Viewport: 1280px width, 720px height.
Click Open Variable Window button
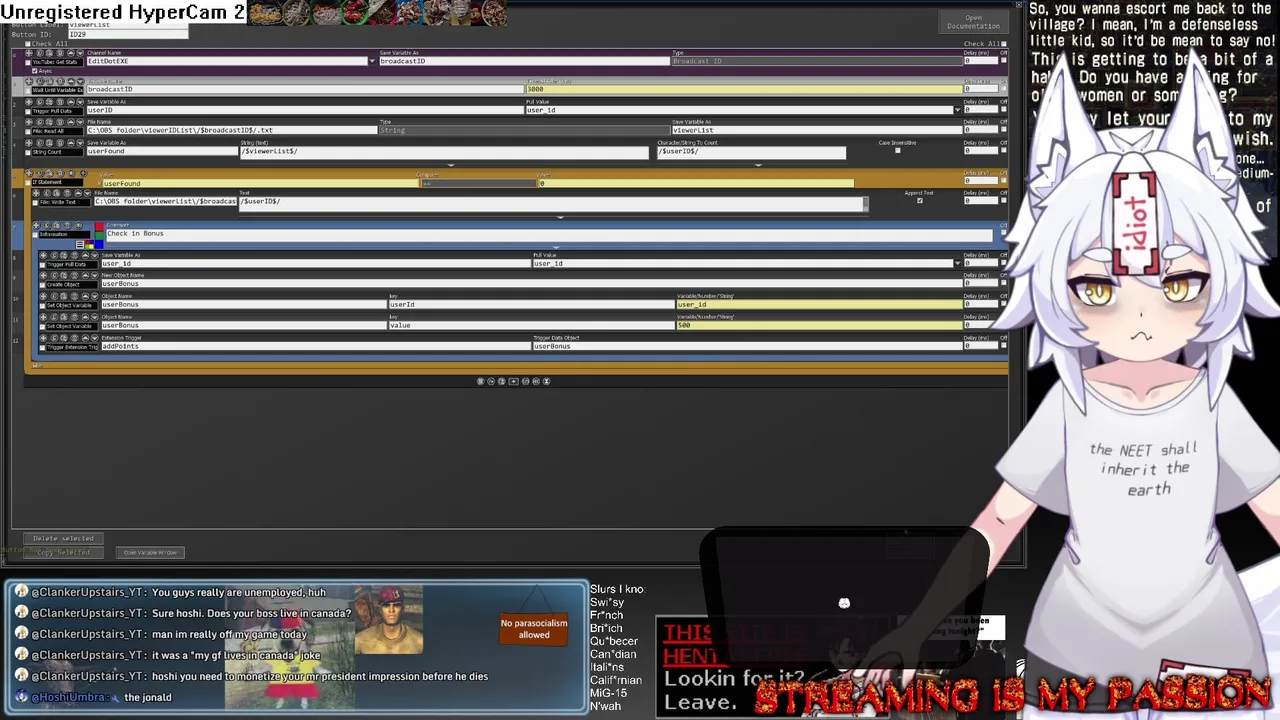tap(150, 552)
